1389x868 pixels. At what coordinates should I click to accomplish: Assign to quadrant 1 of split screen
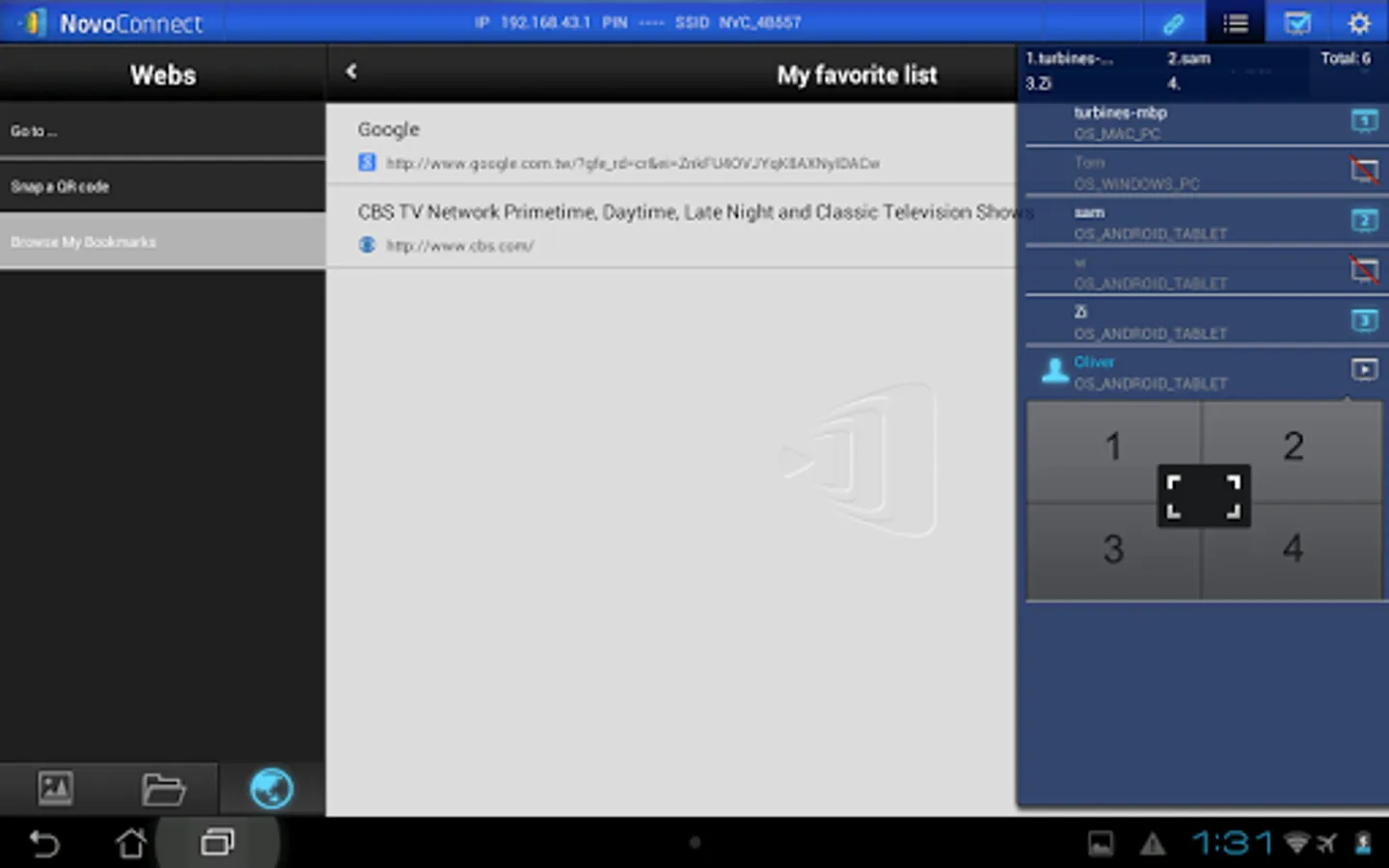(x=1113, y=448)
